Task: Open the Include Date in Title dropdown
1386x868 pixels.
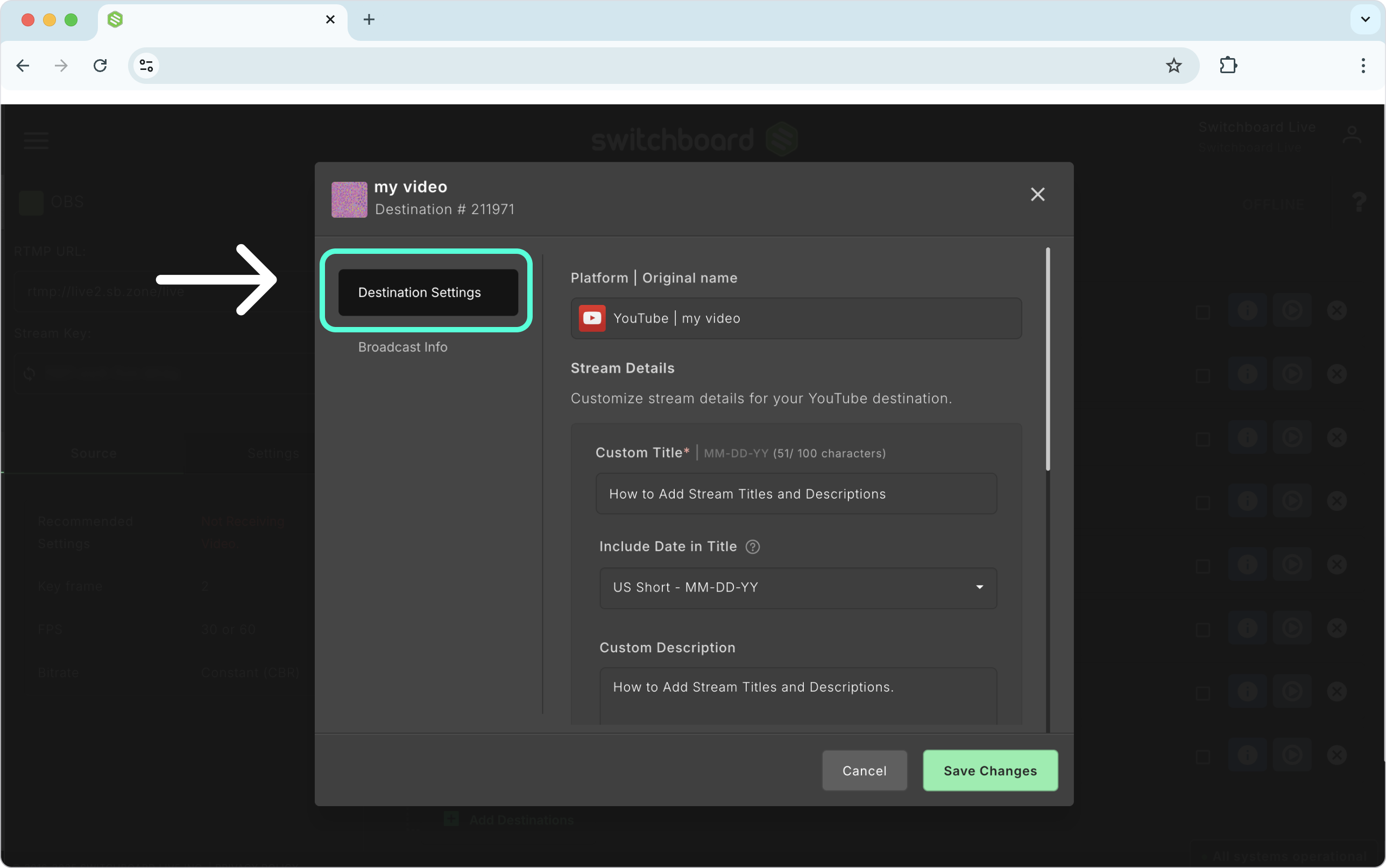Action: coord(797,588)
